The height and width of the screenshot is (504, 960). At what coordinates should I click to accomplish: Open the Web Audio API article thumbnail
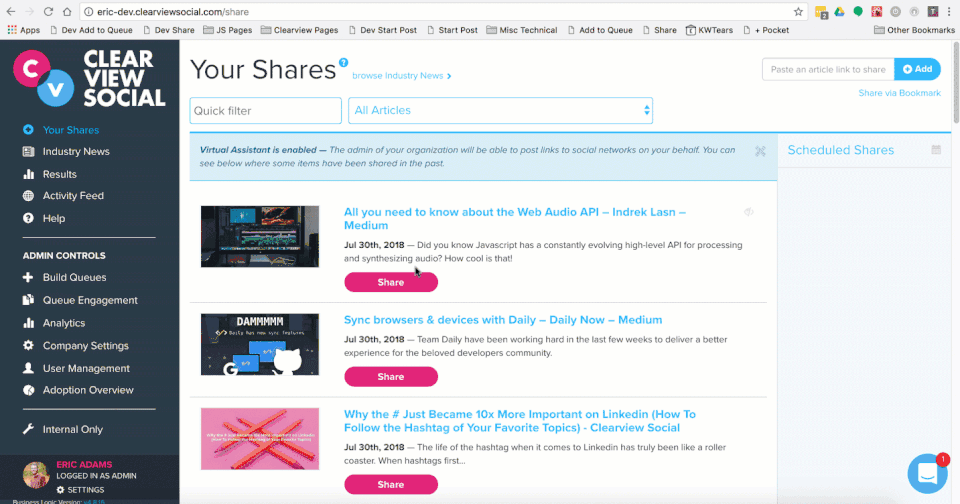click(260, 236)
